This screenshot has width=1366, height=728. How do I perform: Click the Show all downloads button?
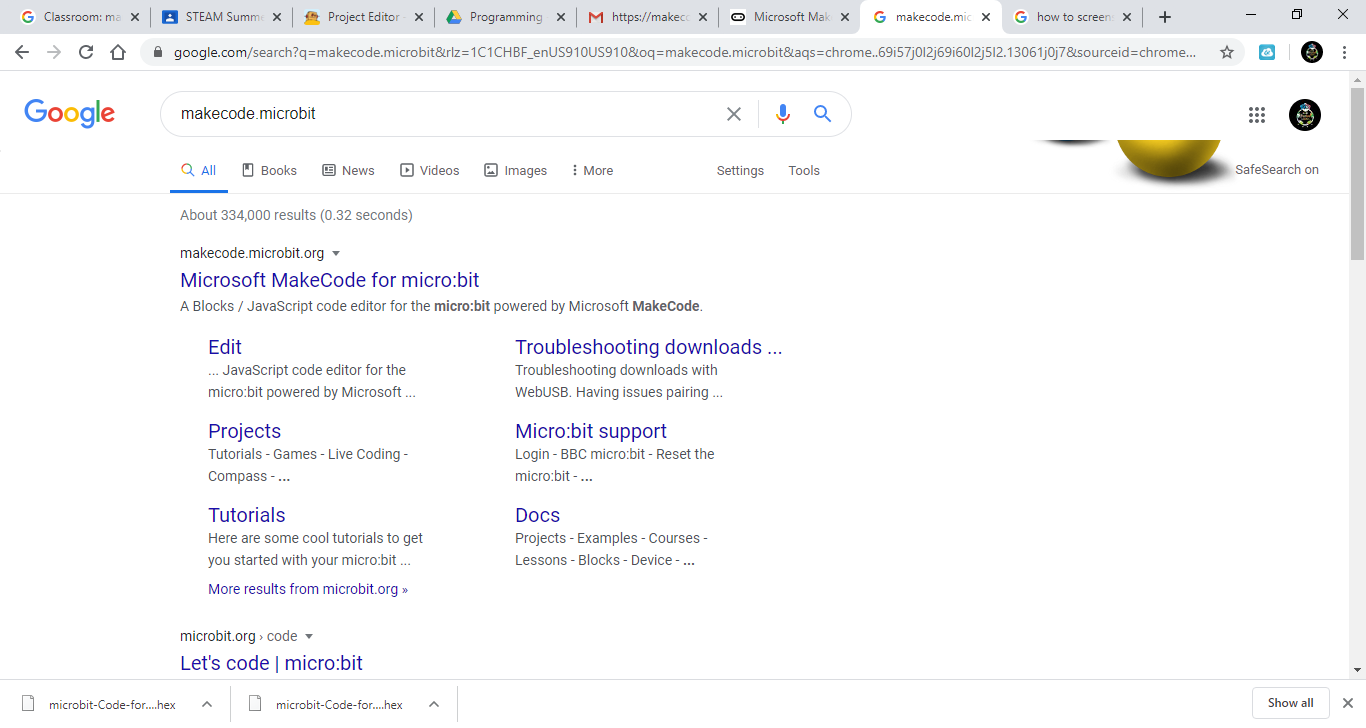(x=1290, y=703)
